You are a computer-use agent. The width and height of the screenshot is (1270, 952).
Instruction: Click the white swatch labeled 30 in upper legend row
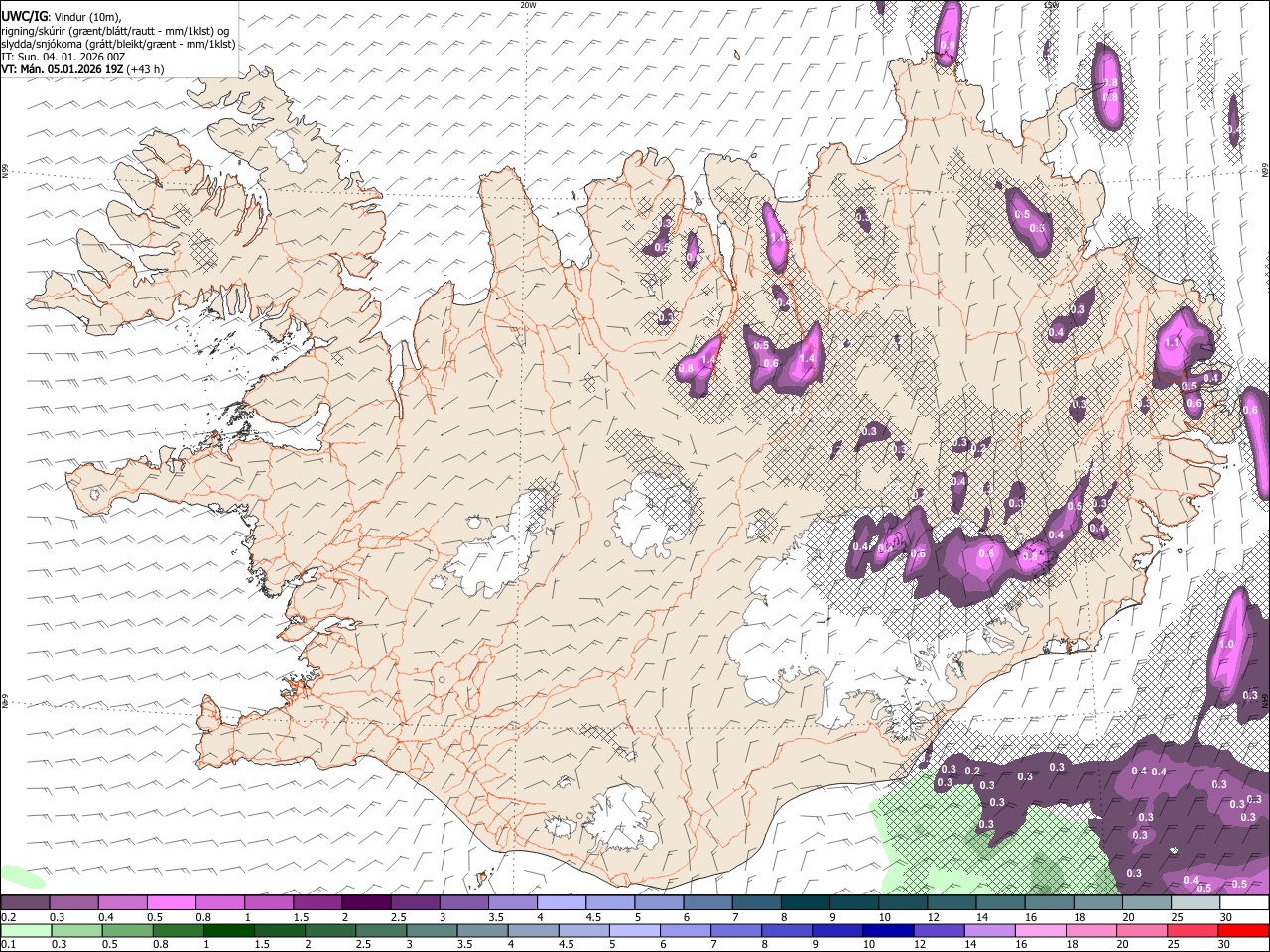pyautogui.click(x=1243, y=903)
